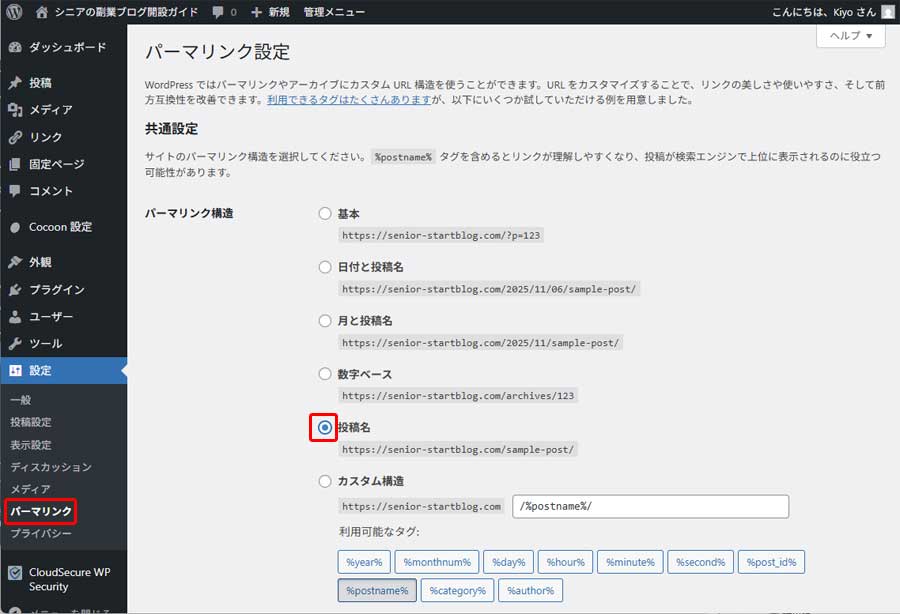This screenshot has height=614, width=900.
Task: Select the 日付と投稿名 option
Action: point(324,266)
